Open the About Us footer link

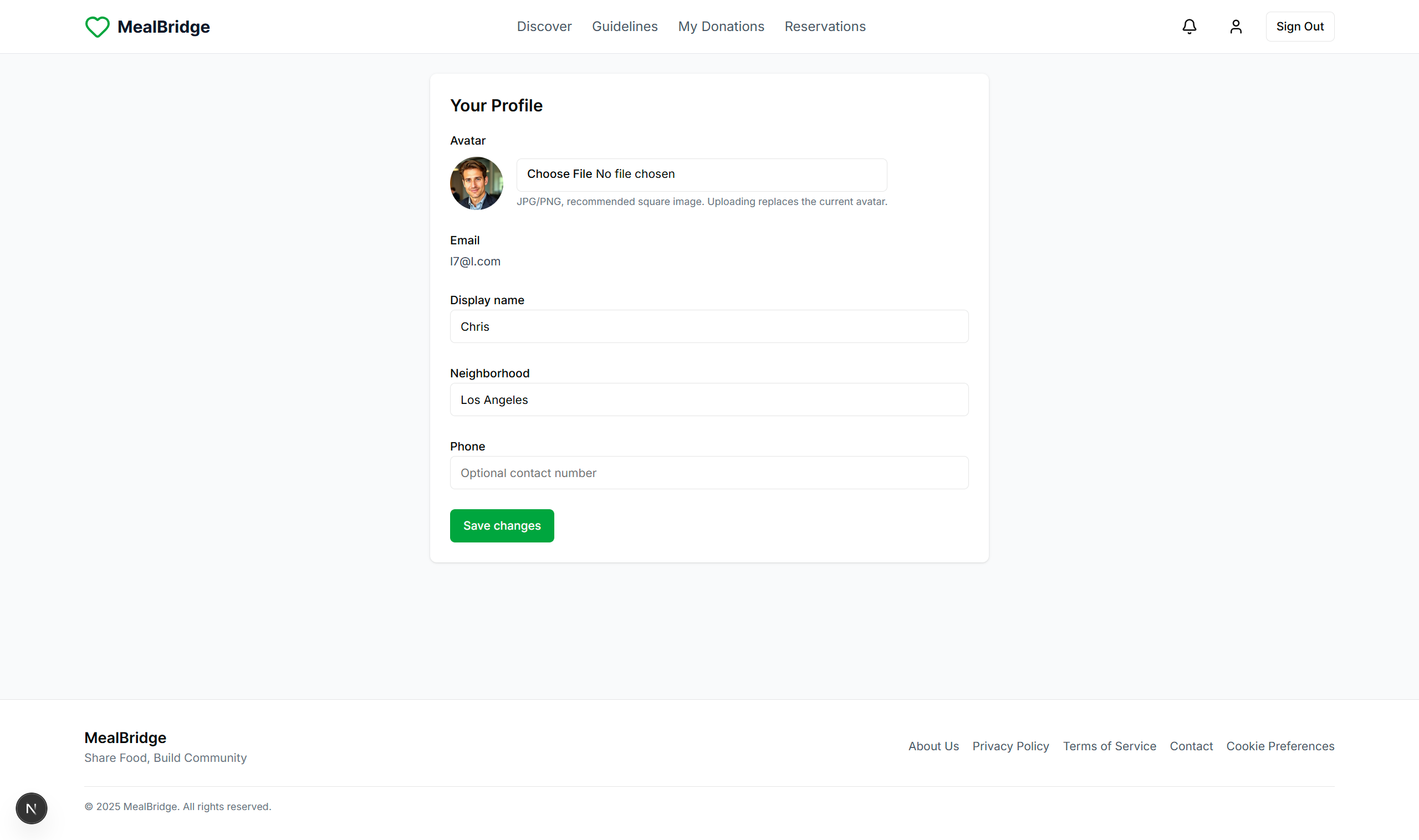[933, 746]
